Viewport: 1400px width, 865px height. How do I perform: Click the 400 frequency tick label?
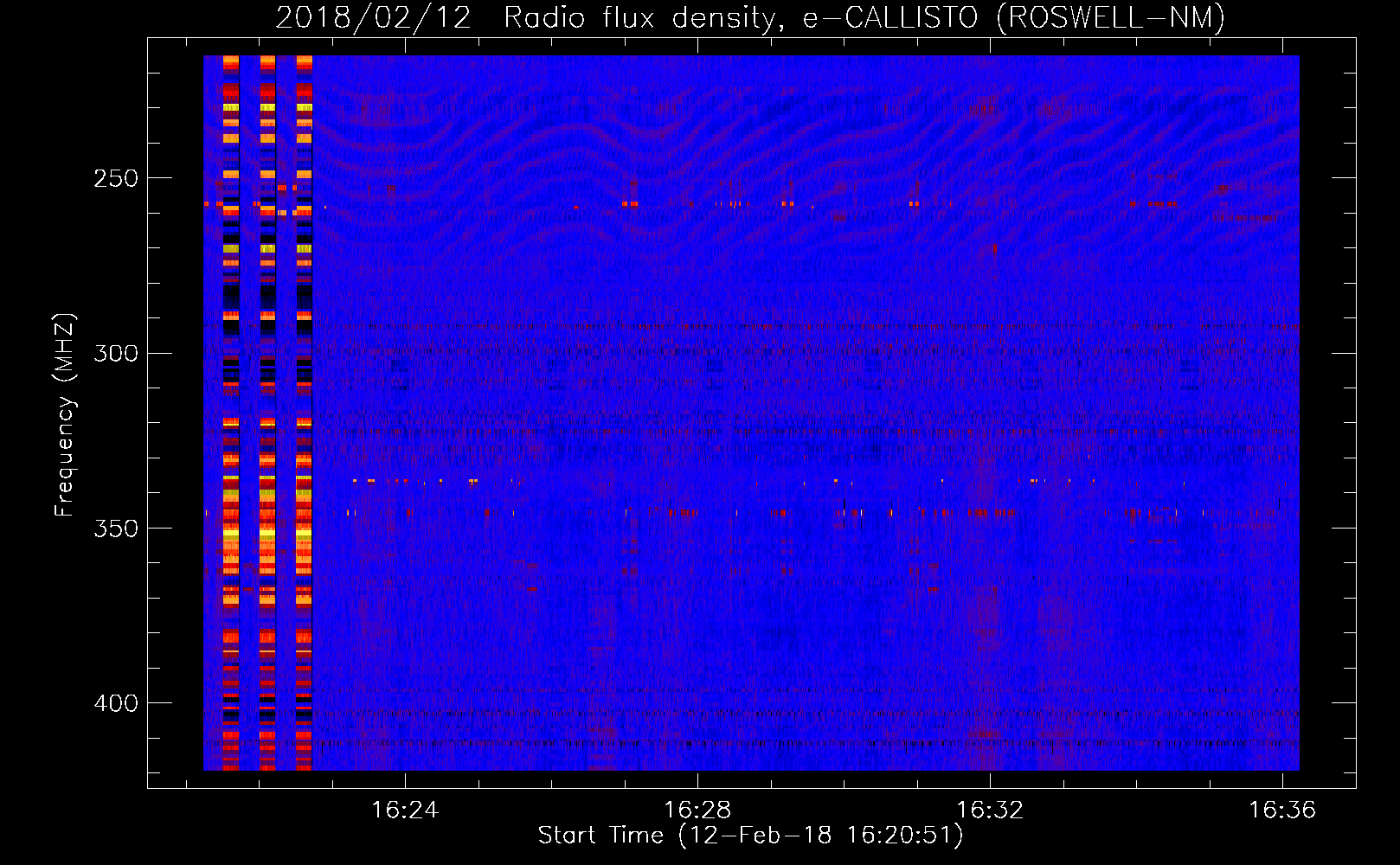click(115, 703)
